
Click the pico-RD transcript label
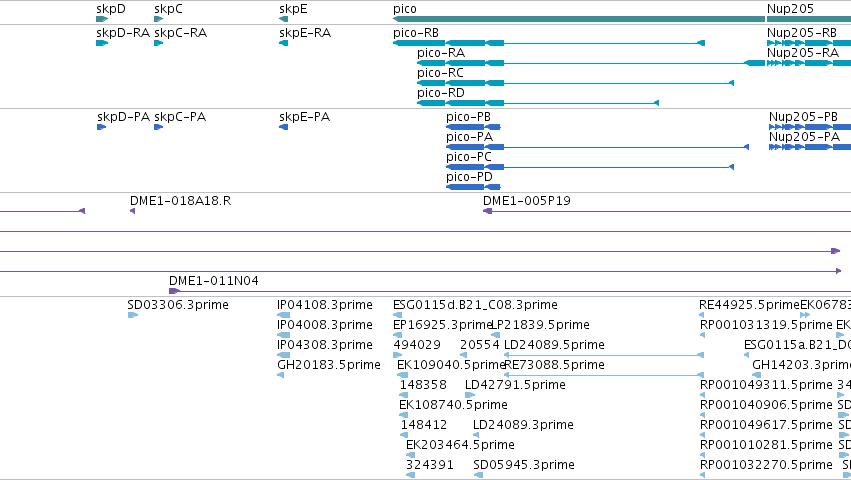pyautogui.click(x=441, y=93)
